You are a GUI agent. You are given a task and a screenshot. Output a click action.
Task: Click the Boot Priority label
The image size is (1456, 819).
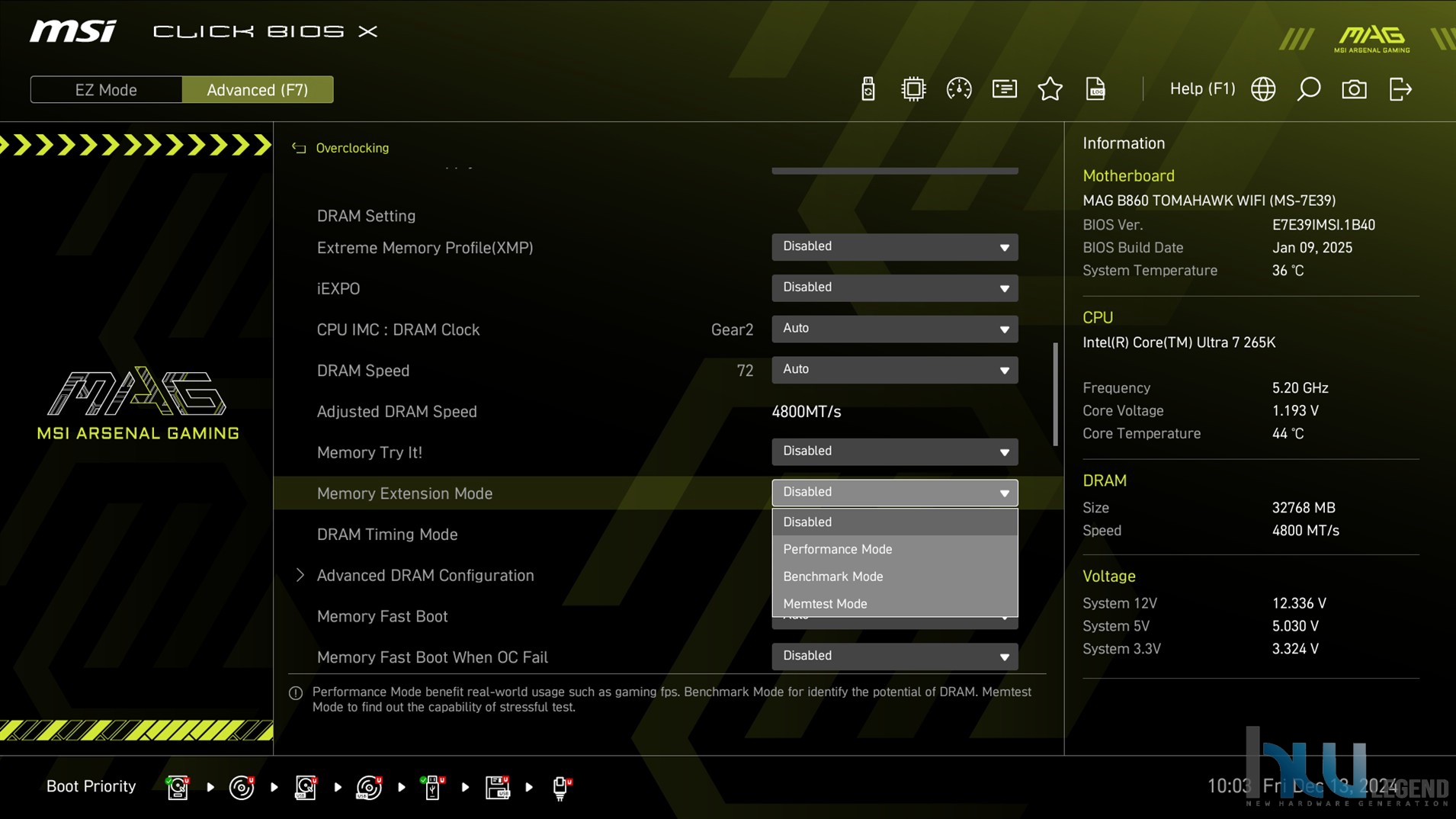click(91, 786)
